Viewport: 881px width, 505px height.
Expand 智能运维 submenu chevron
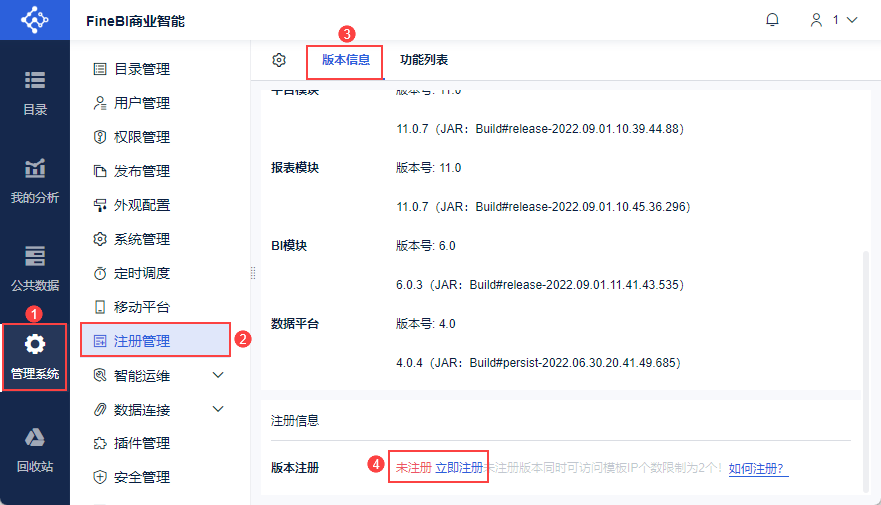218,375
